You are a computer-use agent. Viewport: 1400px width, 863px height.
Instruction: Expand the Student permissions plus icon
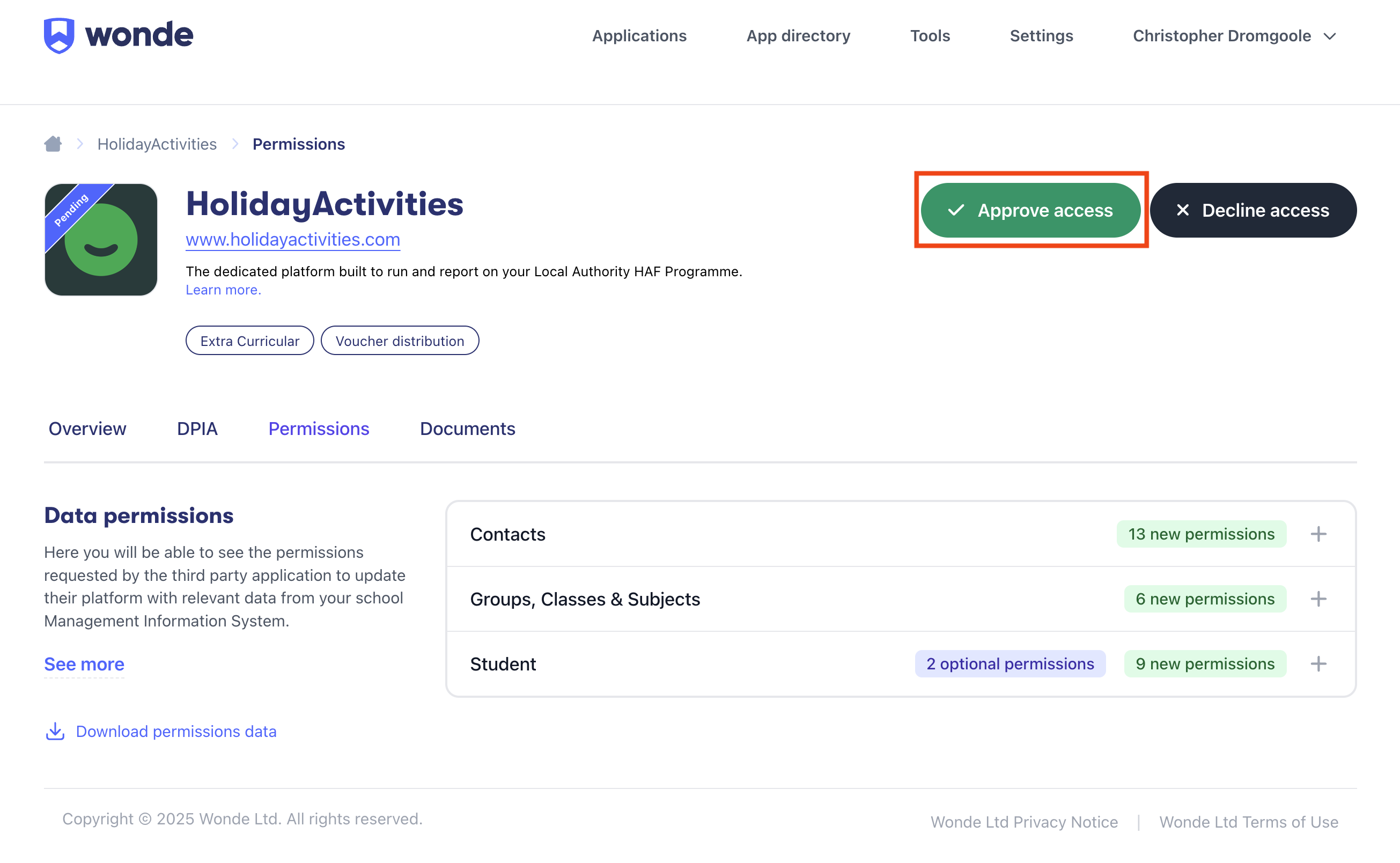pos(1318,664)
